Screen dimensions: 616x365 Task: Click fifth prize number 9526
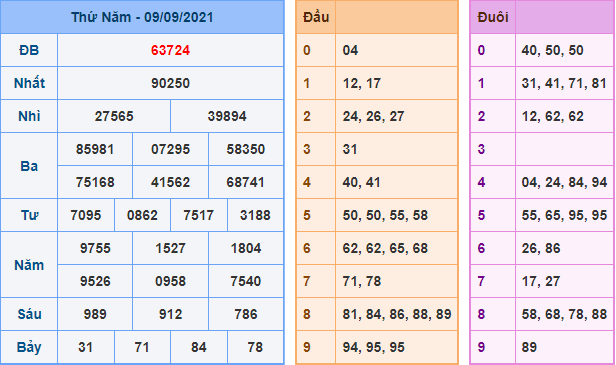[x=95, y=281]
